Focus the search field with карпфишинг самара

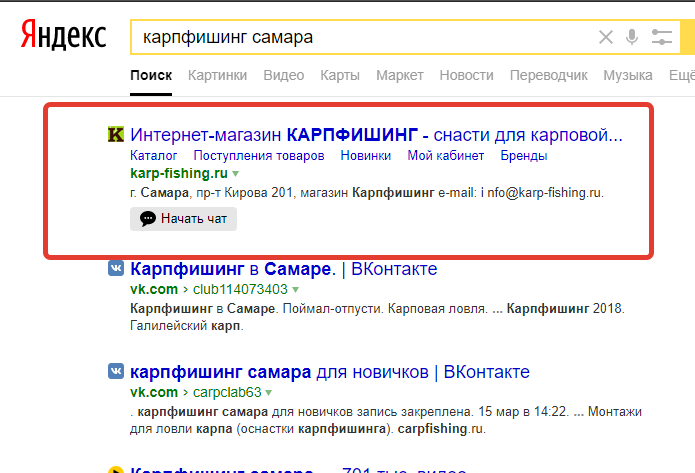(x=360, y=38)
